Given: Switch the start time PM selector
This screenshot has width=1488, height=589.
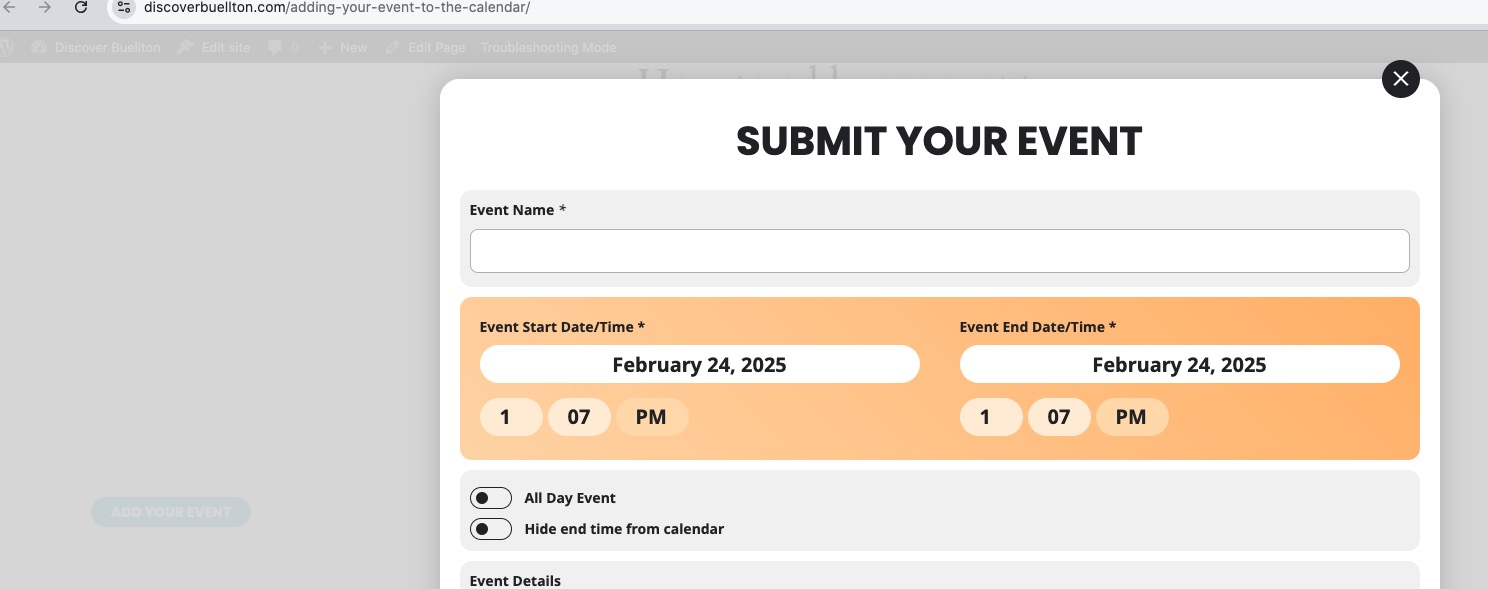Looking at the screenshot, I should pos(651,417).
